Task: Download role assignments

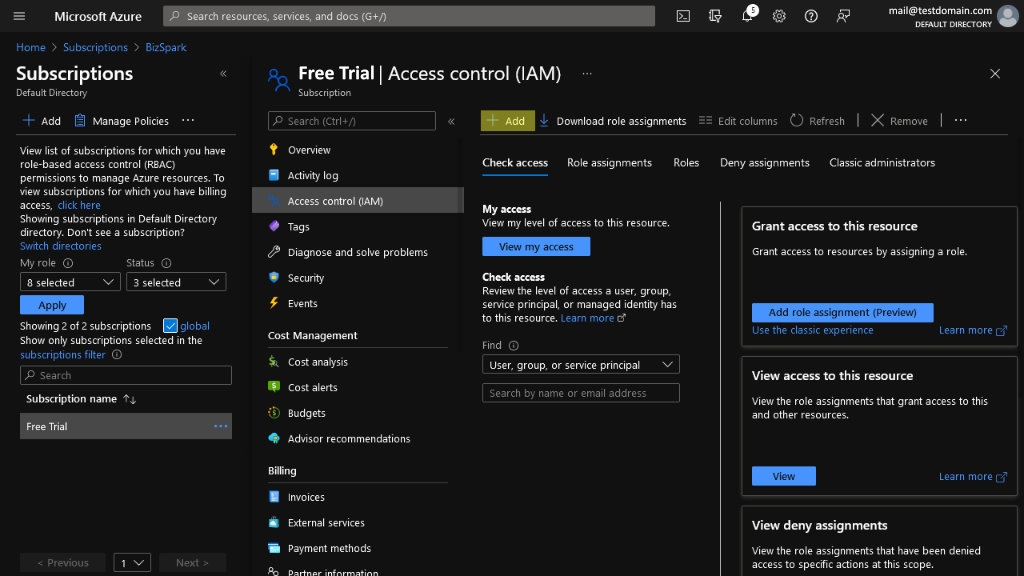Action: point(613,121)
